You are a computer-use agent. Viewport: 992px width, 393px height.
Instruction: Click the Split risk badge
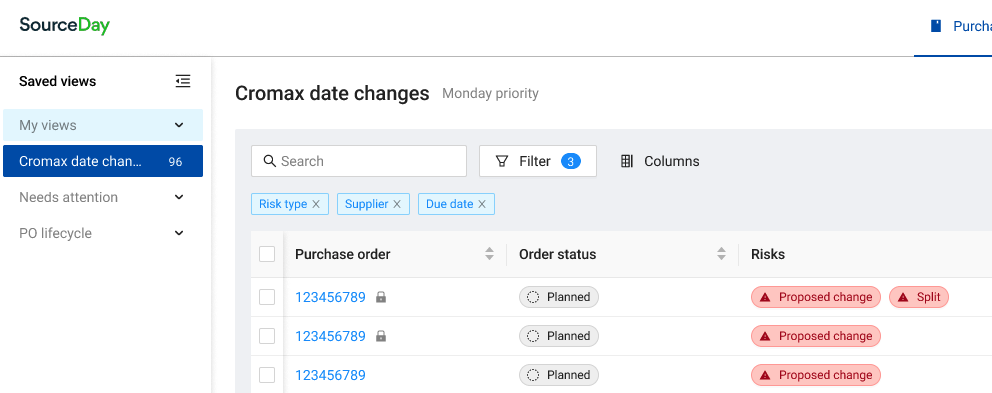(919, 297)
